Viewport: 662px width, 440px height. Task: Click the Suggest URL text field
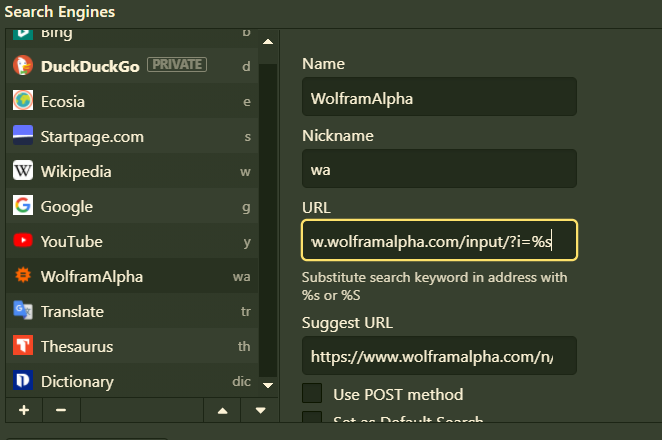point(439,356)
